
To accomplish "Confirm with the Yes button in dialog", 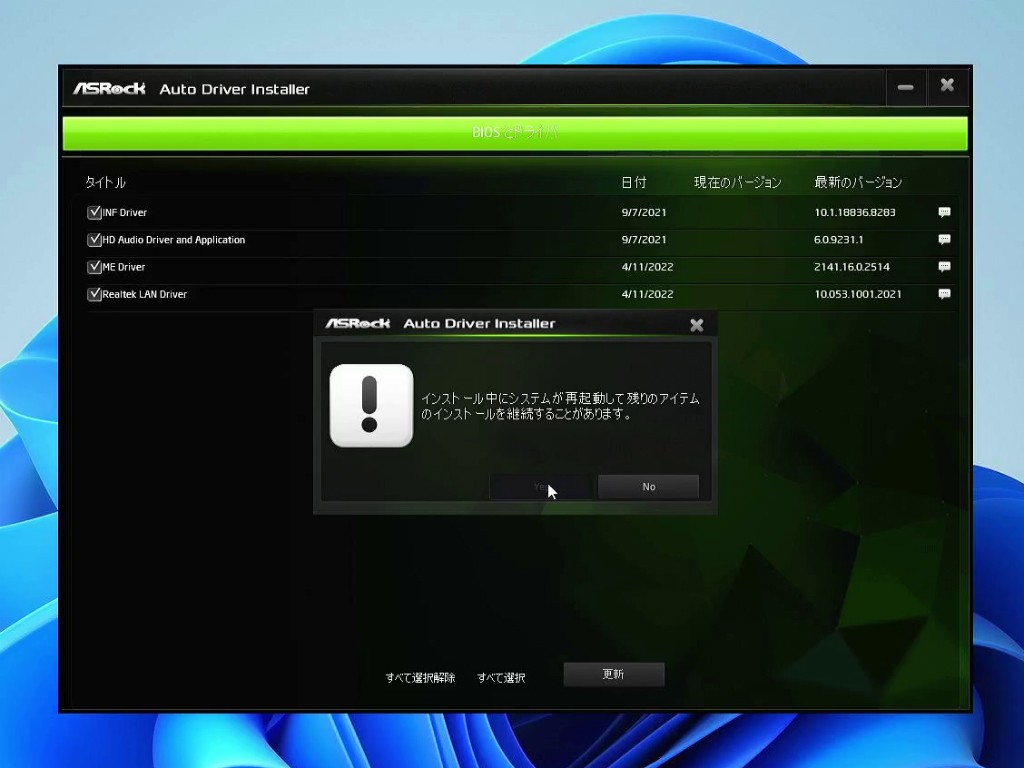I will [x=541, y=487].
